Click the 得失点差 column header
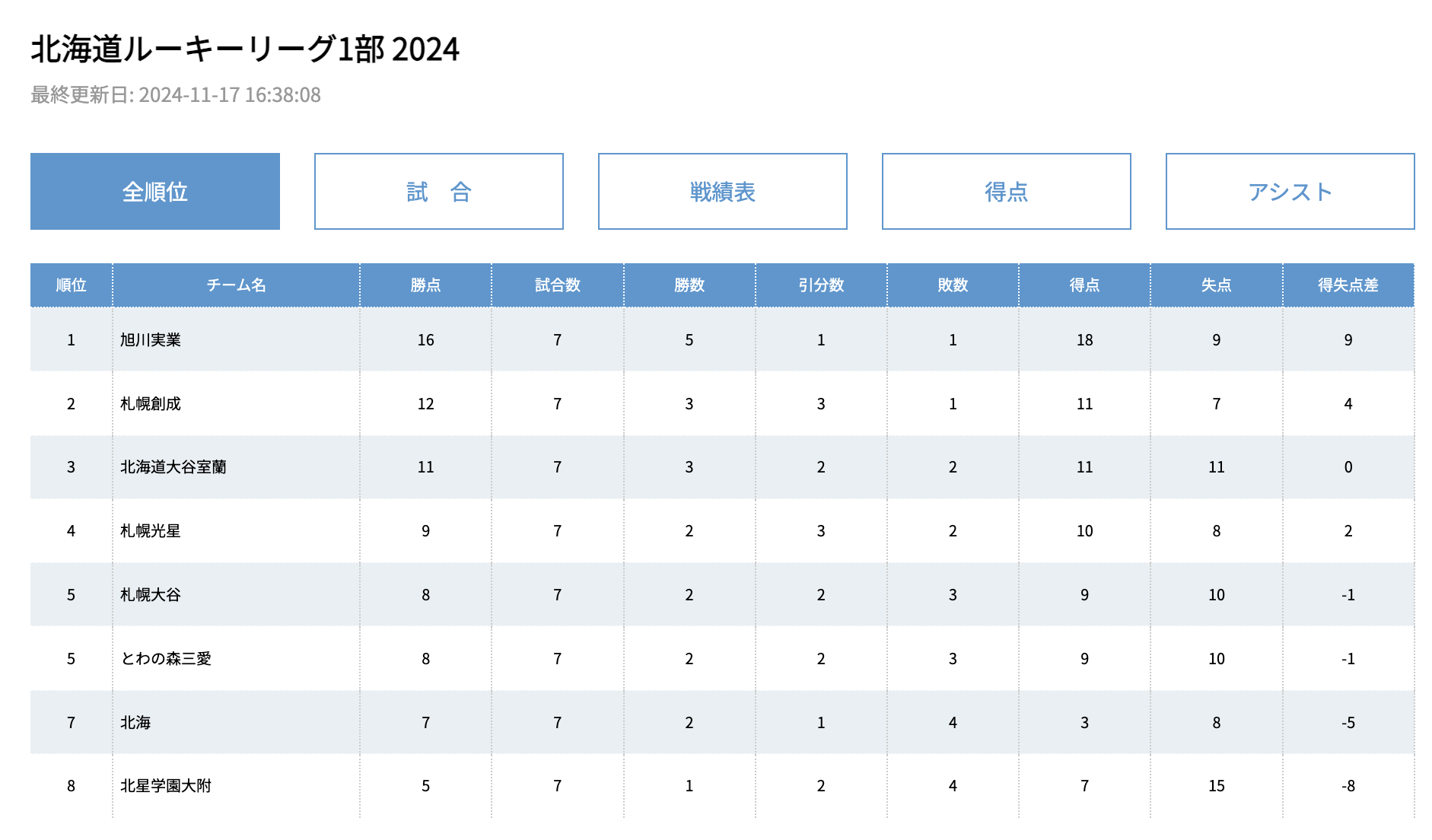 tap(1348, 285)
